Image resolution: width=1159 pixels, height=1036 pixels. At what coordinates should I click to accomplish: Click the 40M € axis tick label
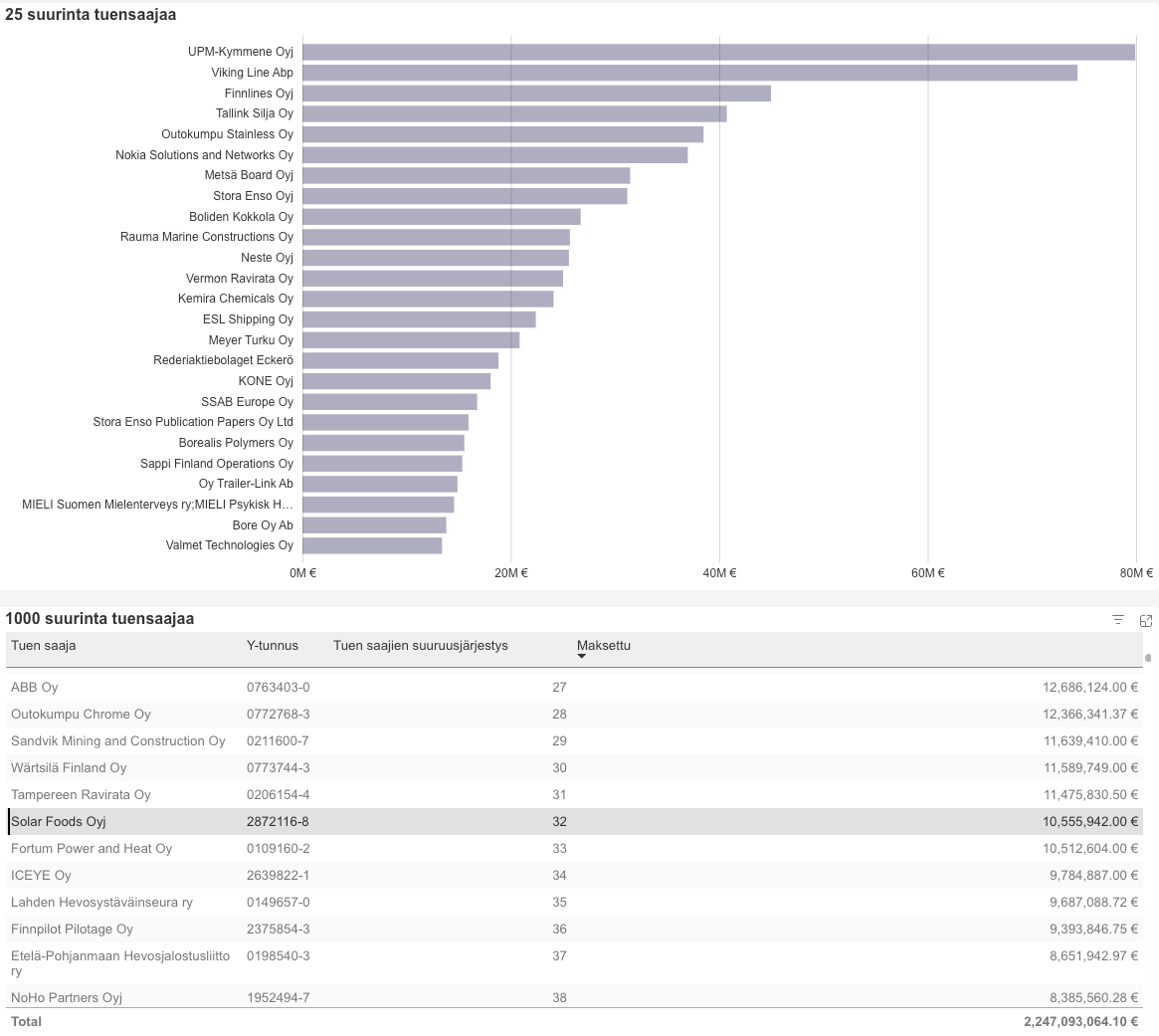(x=719, y=573)
